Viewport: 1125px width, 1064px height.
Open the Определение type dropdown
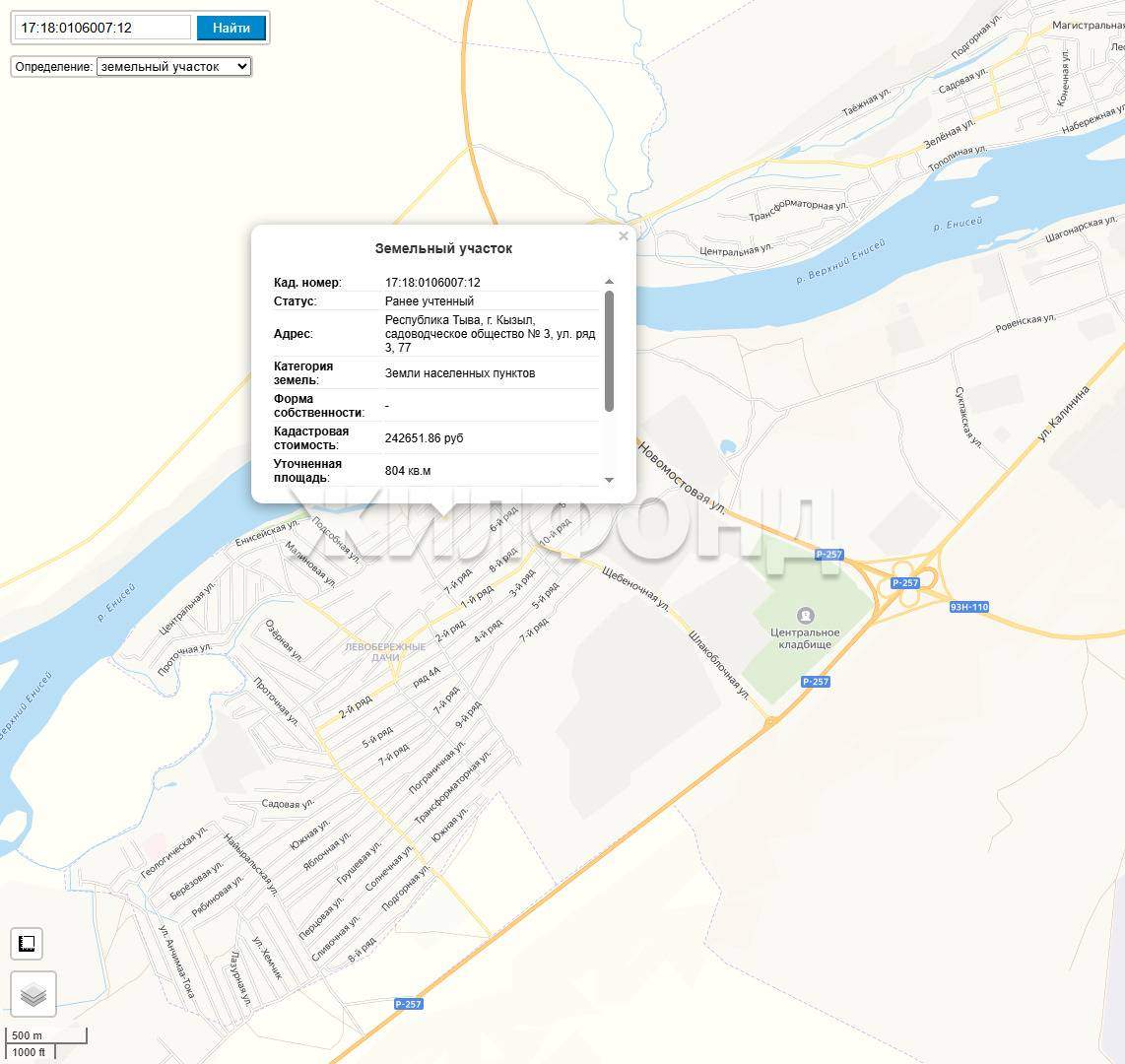coord(173,67)
